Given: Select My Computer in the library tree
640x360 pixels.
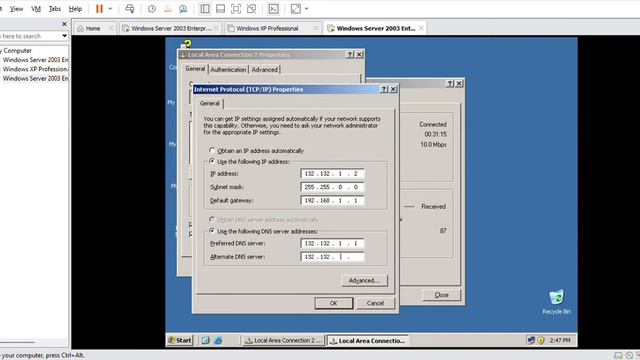Looking at the screenshot, I should 16,51.
